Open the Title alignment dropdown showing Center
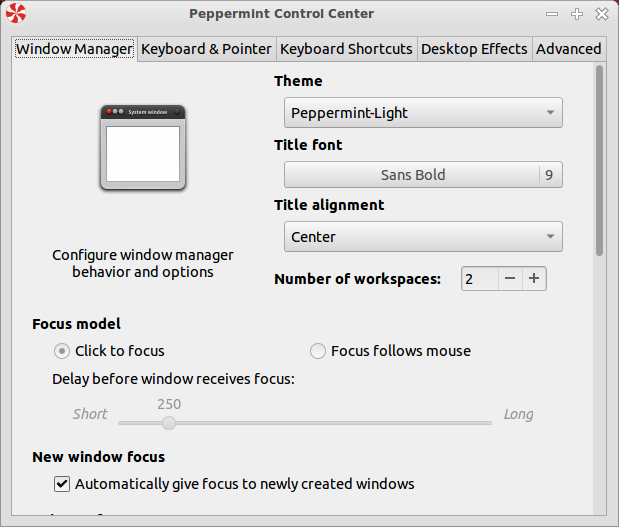This screenshot has height=527, width=619. [x=423, y=237]
